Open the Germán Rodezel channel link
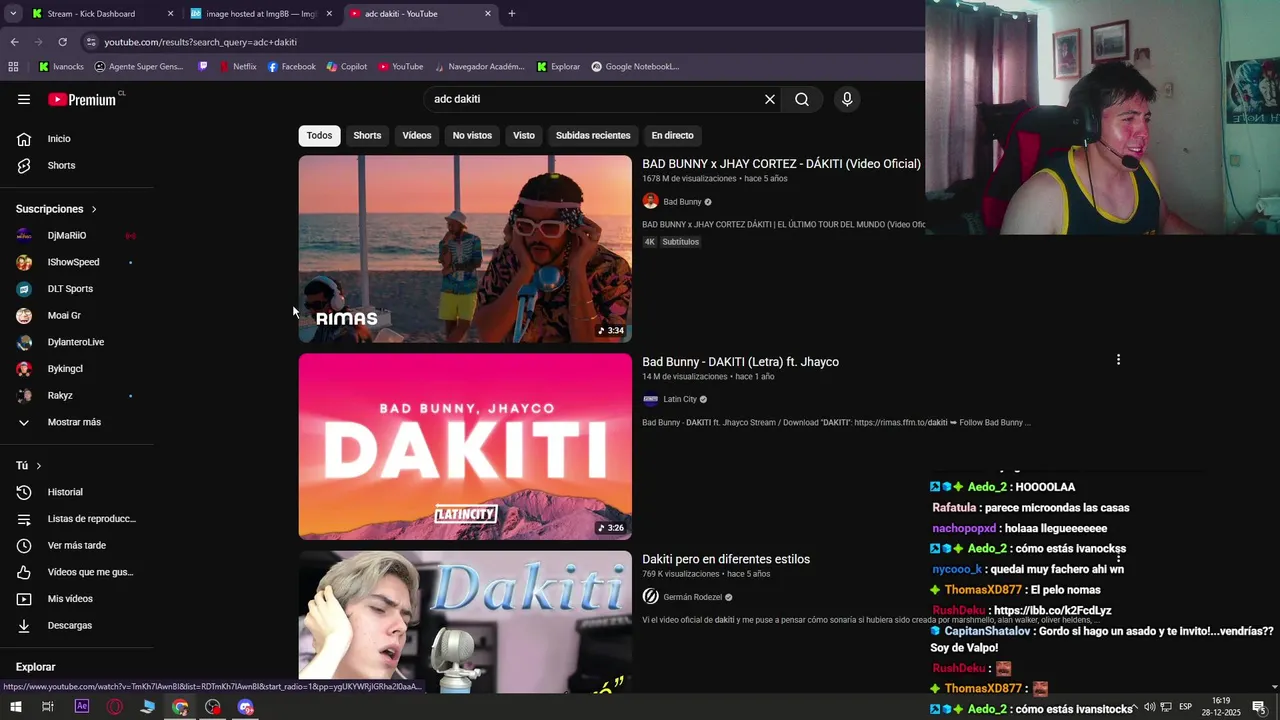The image size is (1280, 720). (x=692, y=597)
